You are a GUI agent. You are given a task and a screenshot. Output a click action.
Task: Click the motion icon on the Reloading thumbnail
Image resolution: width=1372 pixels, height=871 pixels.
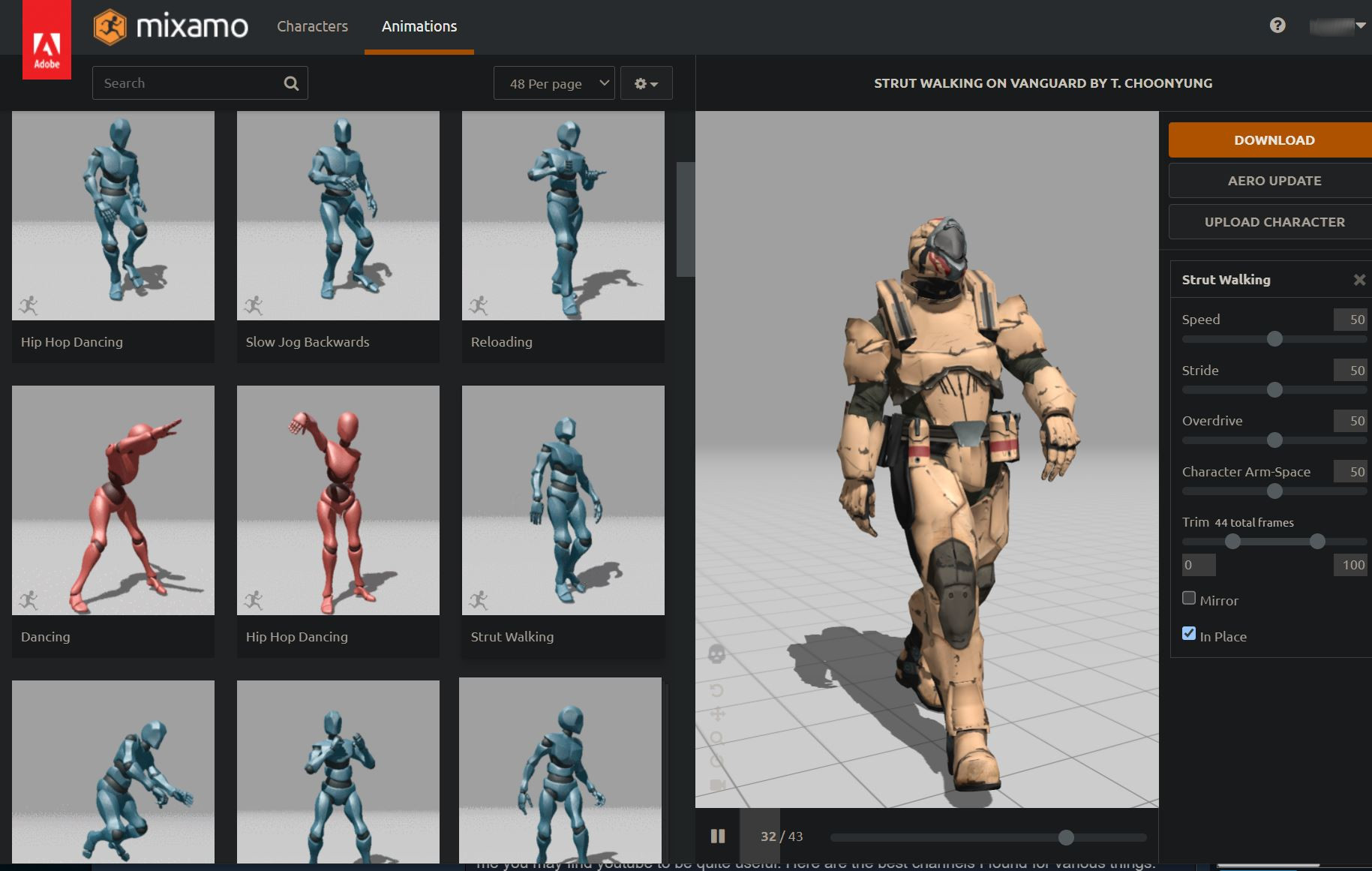479,305
